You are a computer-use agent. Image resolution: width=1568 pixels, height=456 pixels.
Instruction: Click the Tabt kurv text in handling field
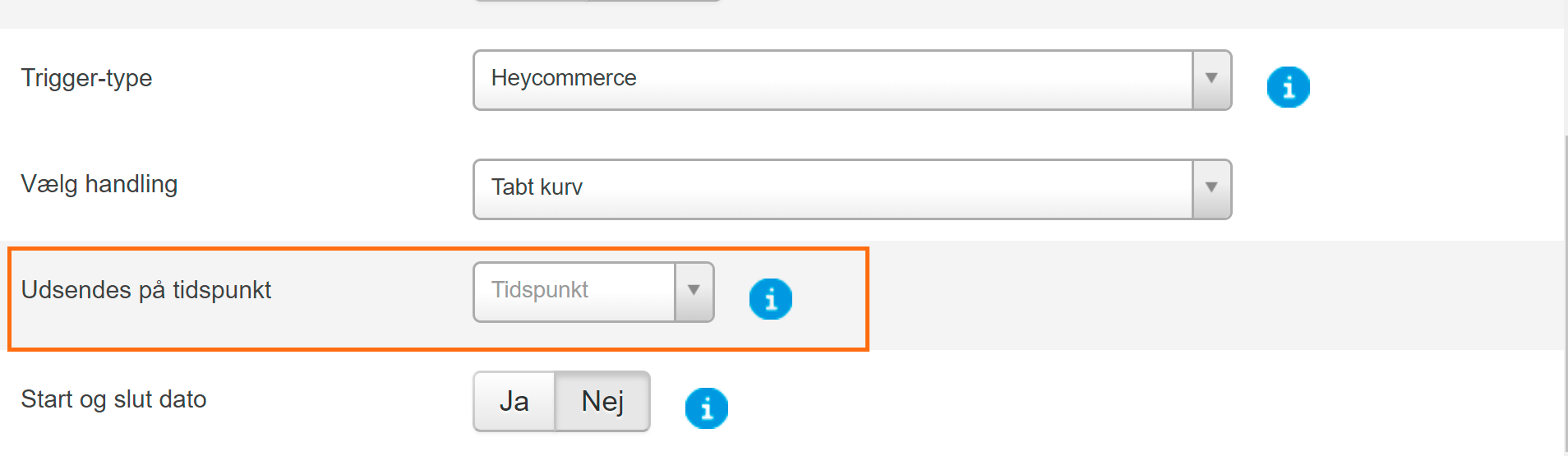click(x=537, y=187)
